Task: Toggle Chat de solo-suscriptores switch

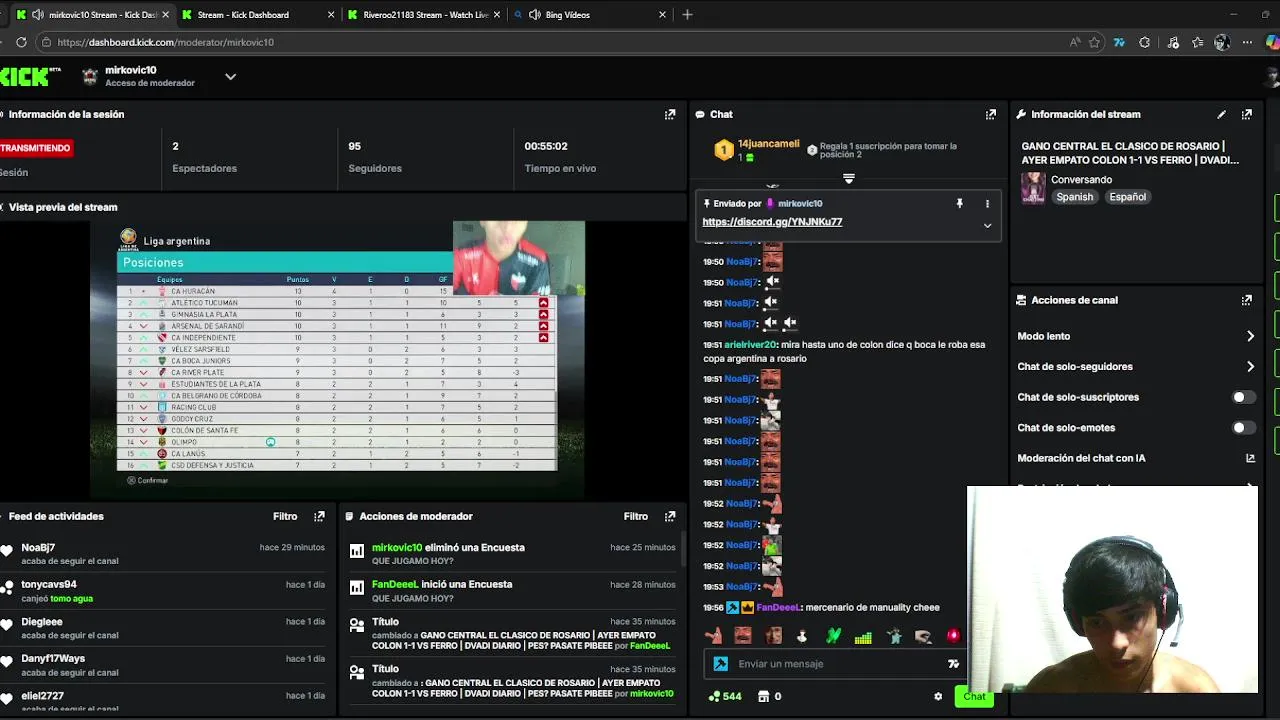Action: click(x=1243, y=397)
